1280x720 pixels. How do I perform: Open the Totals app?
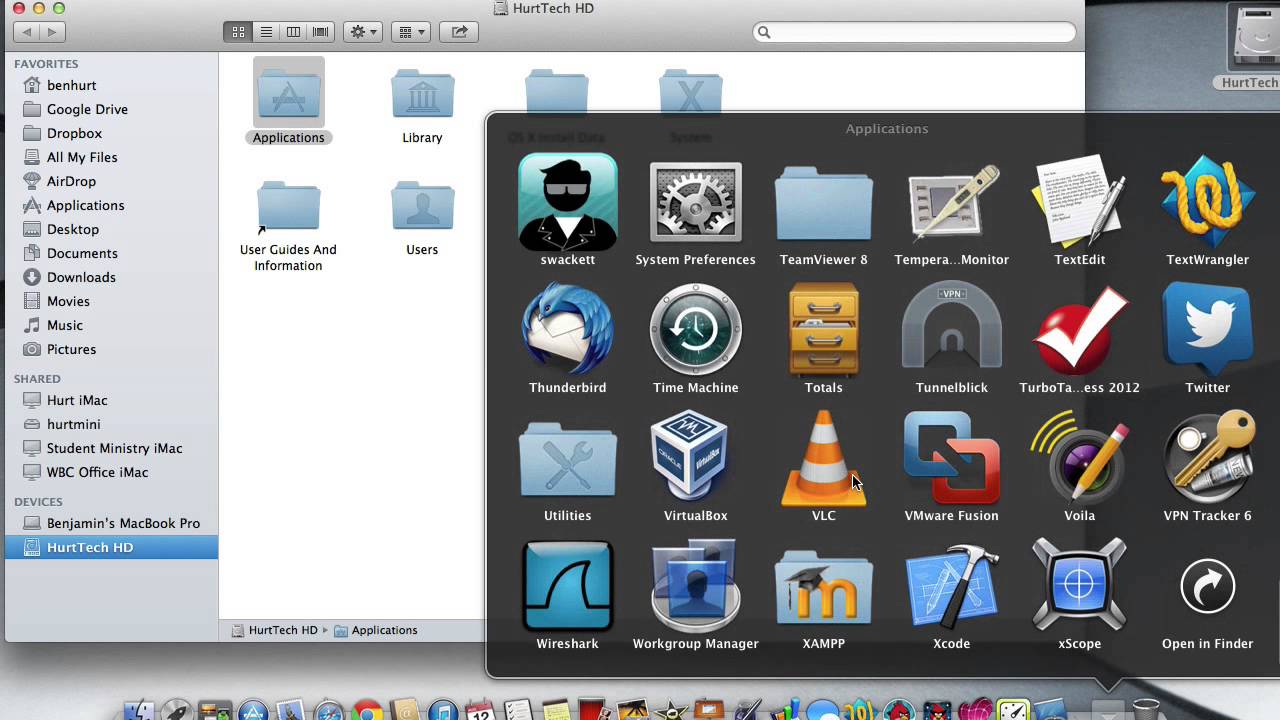tap(823, 330)
